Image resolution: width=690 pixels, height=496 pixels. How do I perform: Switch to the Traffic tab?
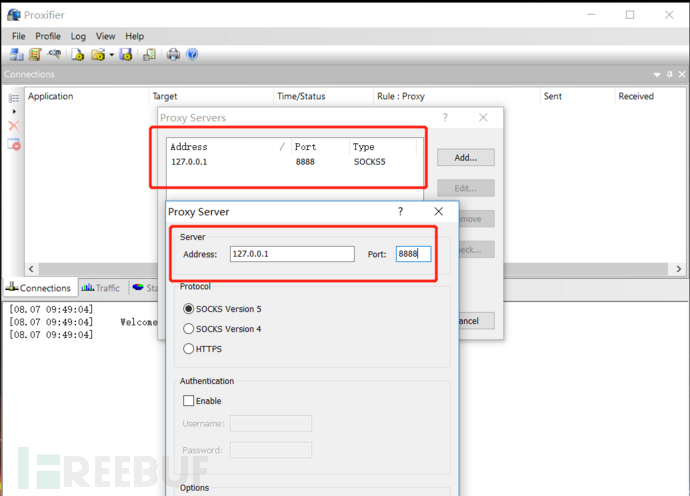(x=101, y=288)
